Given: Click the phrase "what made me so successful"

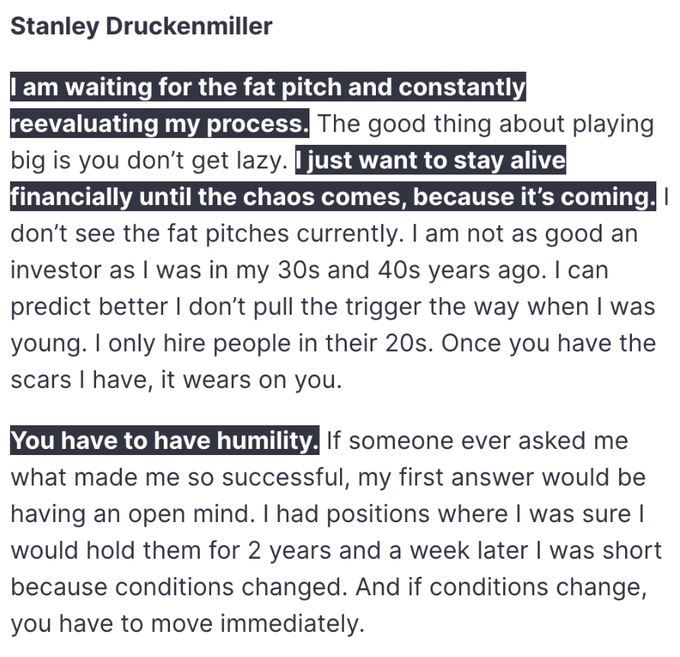Looking at the screenshot, I should click(x=177, y=477).
